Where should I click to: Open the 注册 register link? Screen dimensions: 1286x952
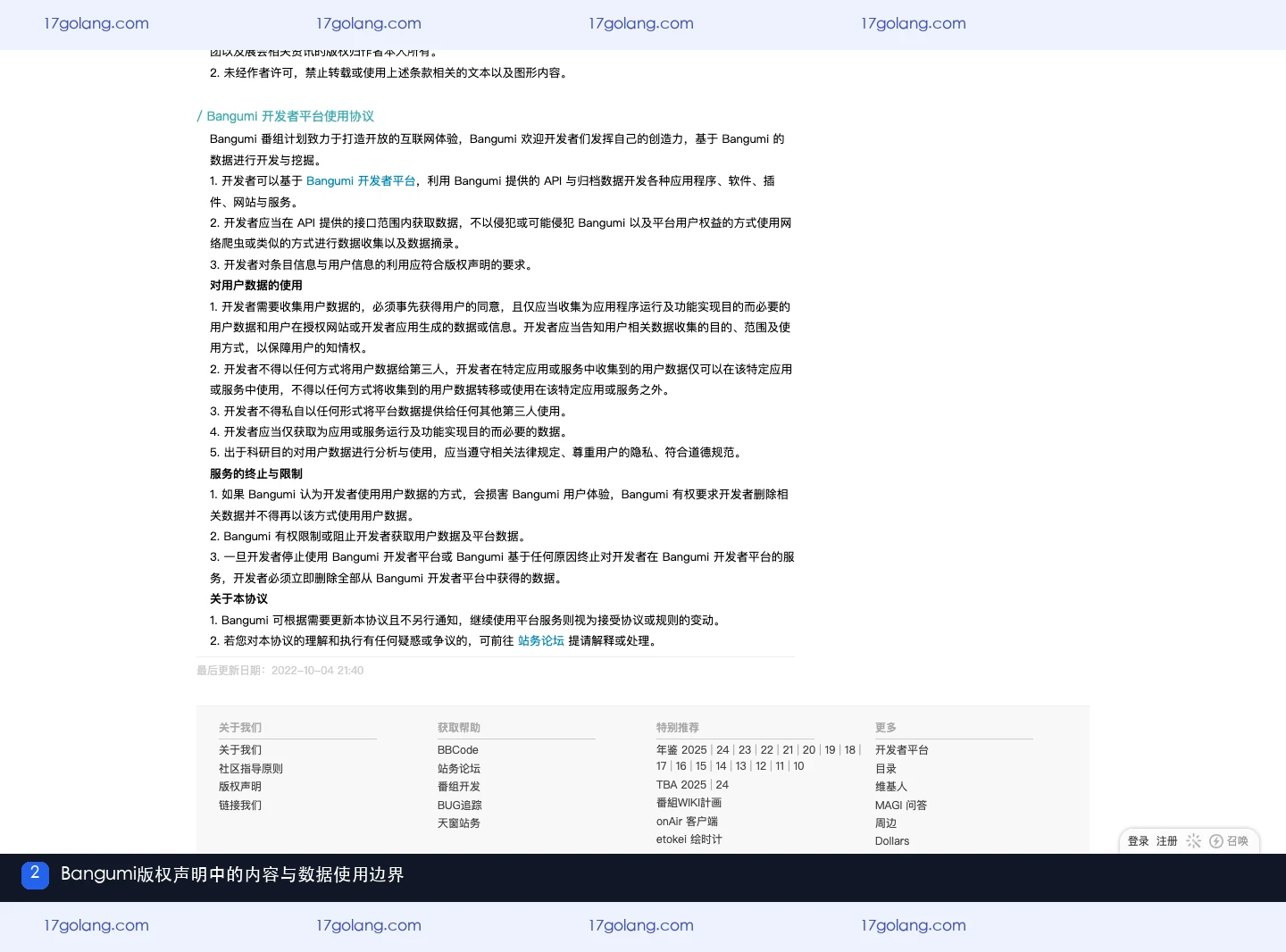[x=1167, y=841]
